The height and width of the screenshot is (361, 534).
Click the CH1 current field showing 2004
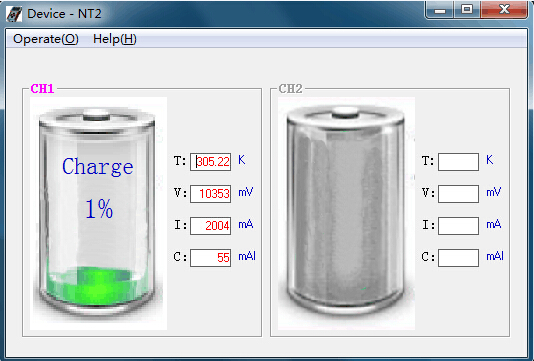pyautogui.click(x=210, y=226)
